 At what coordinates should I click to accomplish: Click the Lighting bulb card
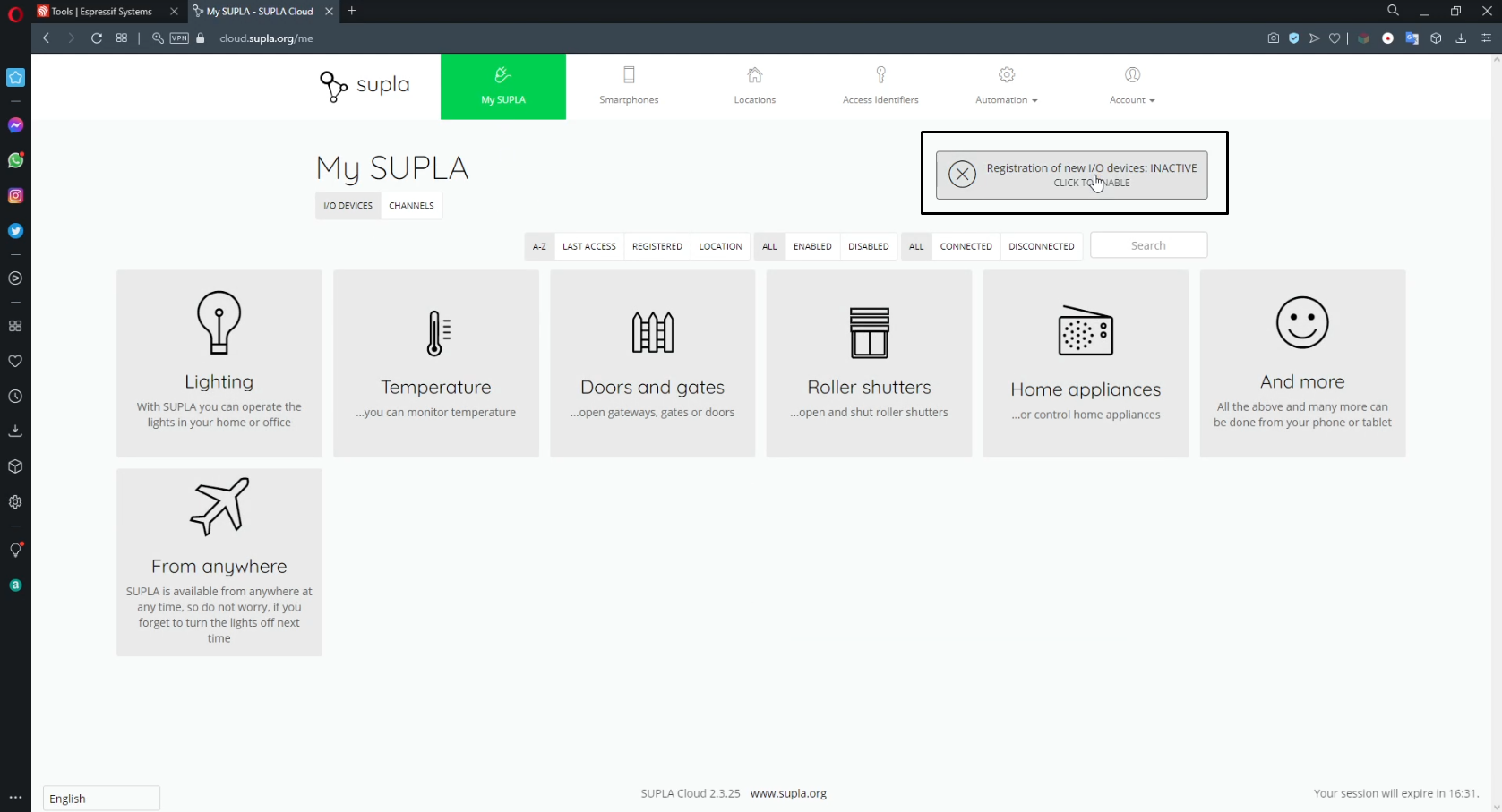click(x=219, y=363)
